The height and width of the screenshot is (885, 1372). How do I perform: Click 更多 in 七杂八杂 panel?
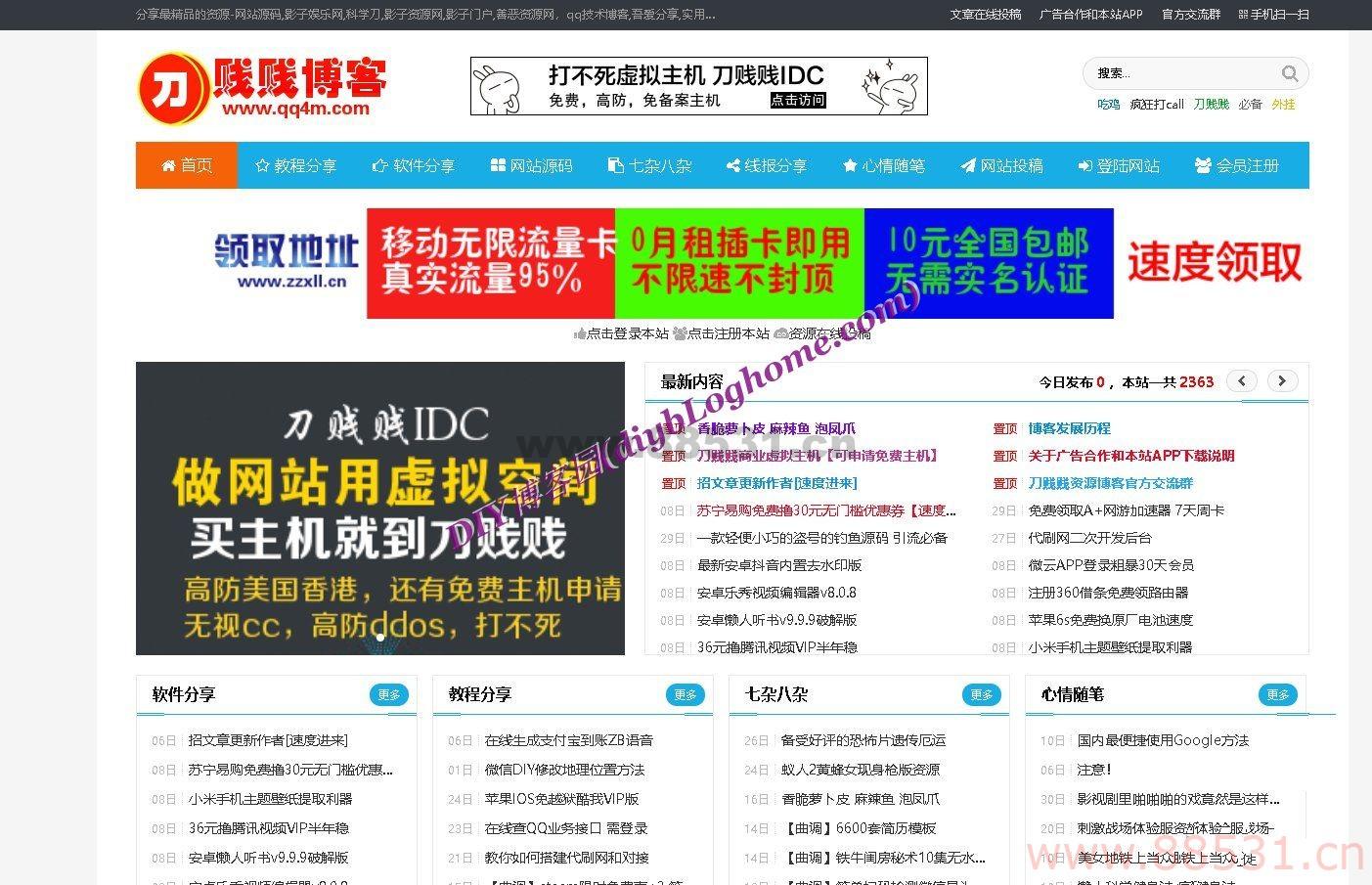point(982,694)
